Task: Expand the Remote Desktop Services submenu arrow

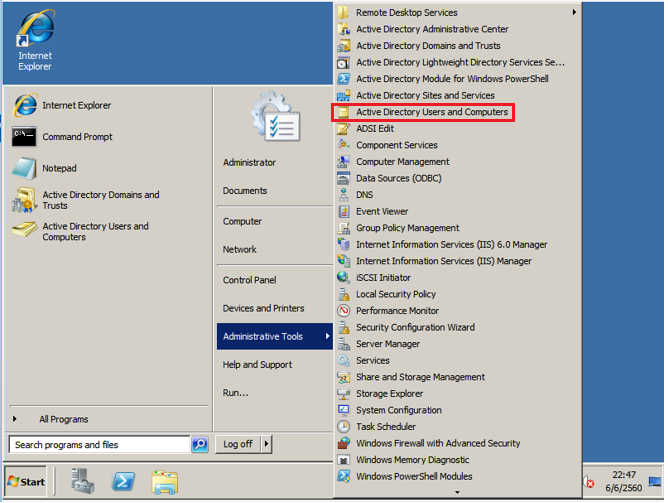Action: (x=574, y=12)
